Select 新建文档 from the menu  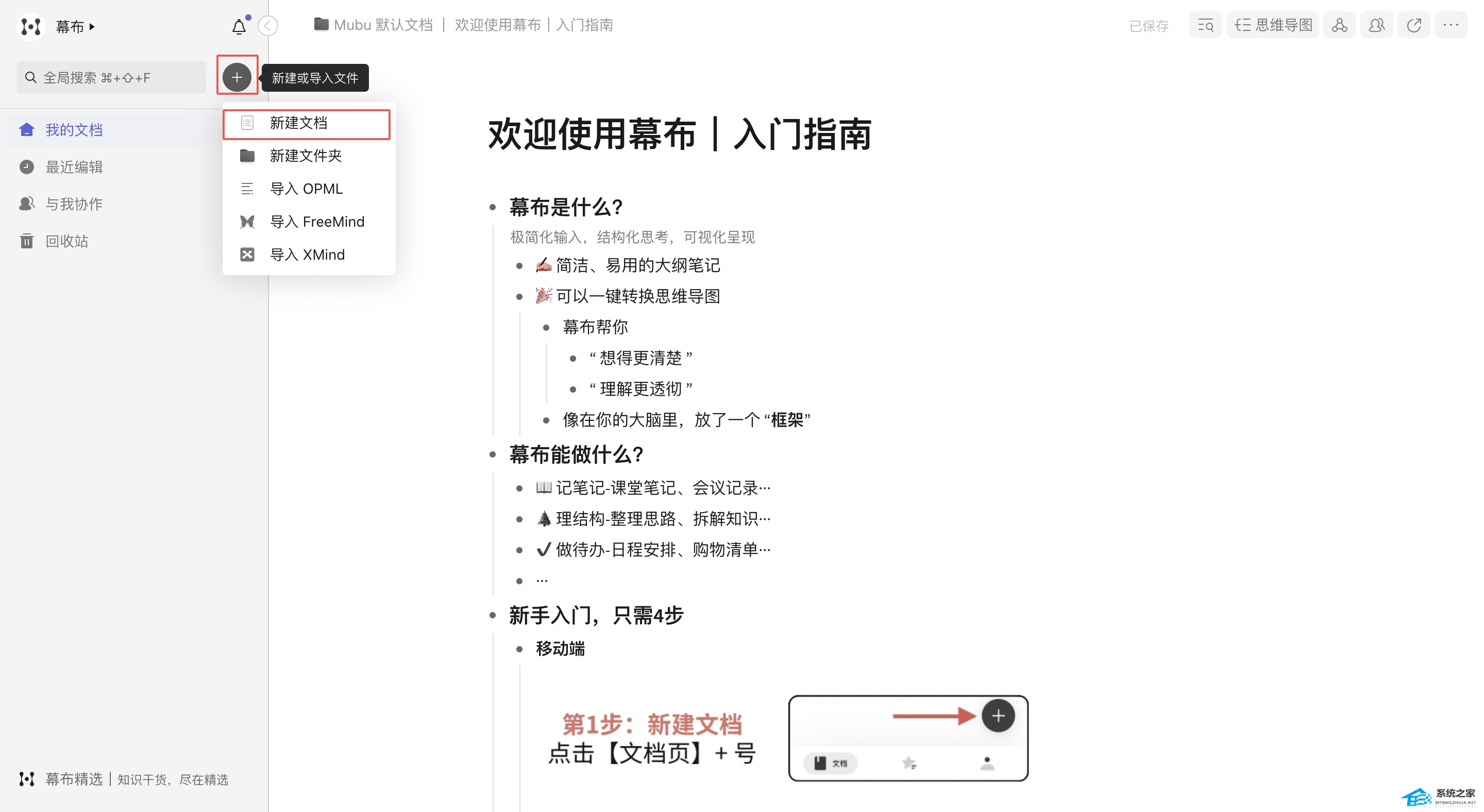point(307,123)
